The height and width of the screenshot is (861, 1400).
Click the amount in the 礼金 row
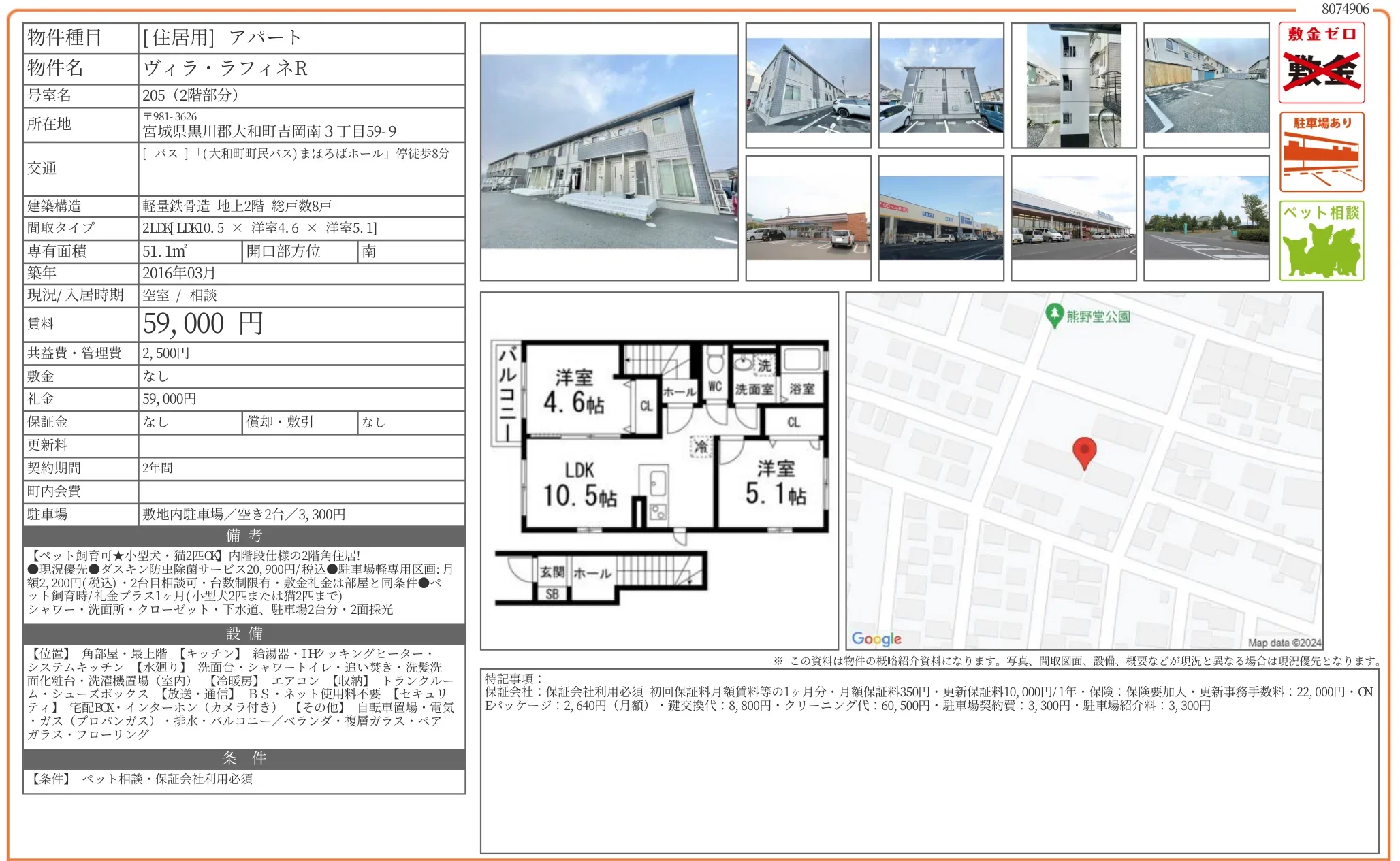170,399
